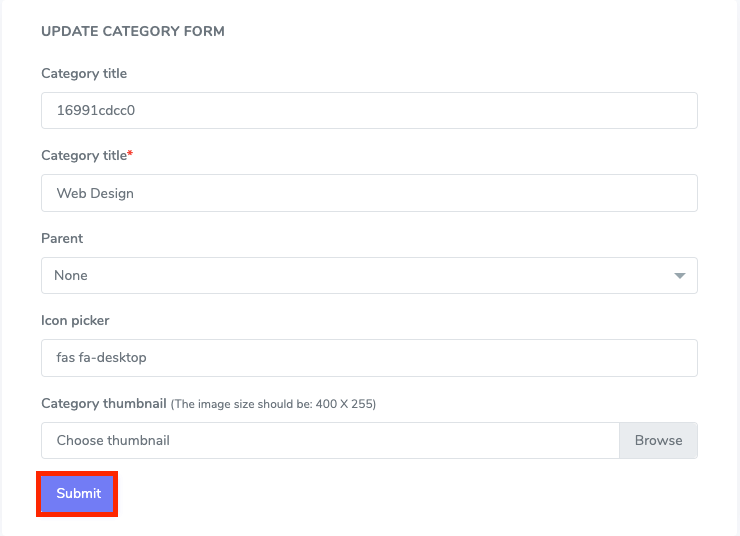Viewport: 740px width, 536px height.
Task: Click the Icon picker input field
Action: (368, 358)
